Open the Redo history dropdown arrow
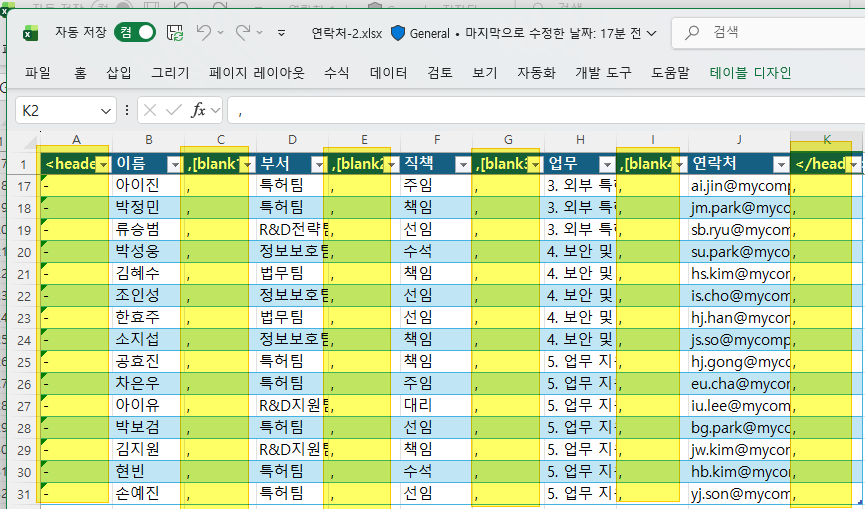Image resolution: width=865 pixels, height=509 pixels. click(259, 33)
